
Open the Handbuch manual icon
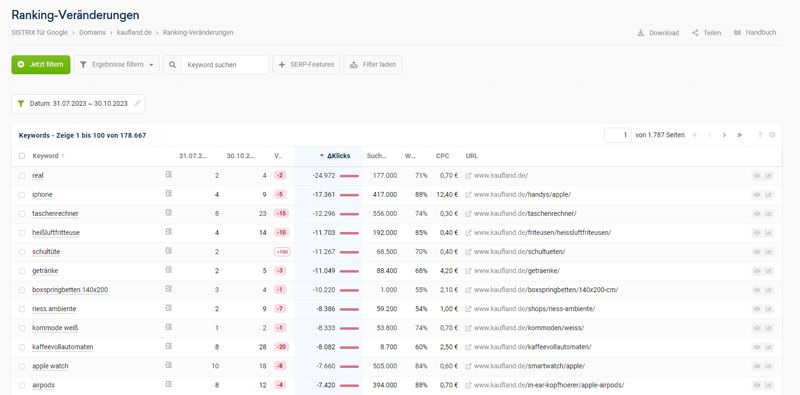click(737, 33)
